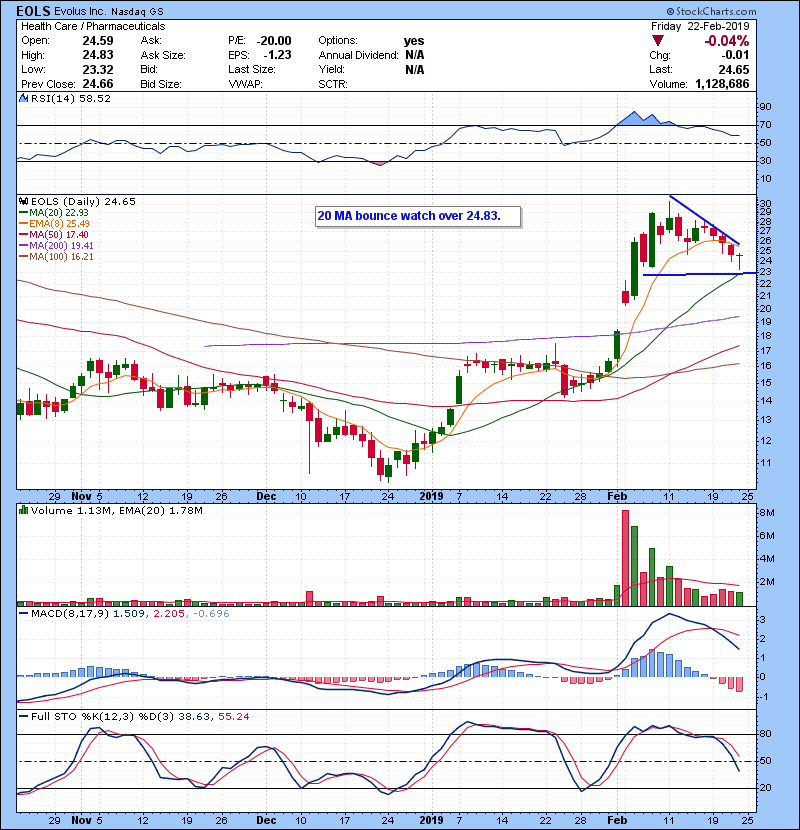The image size is (800, 830).
Task: Click the EOLS ticker symbol in the title
Action: [x=33, y=11]
